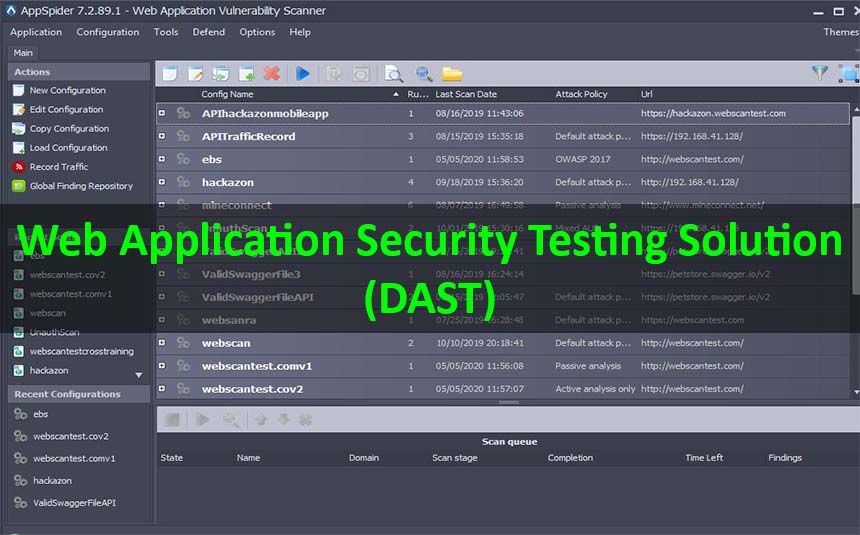The image size is (860, 535).
Task: Click the Last Scan Date column header
Action: coord(466,94)
